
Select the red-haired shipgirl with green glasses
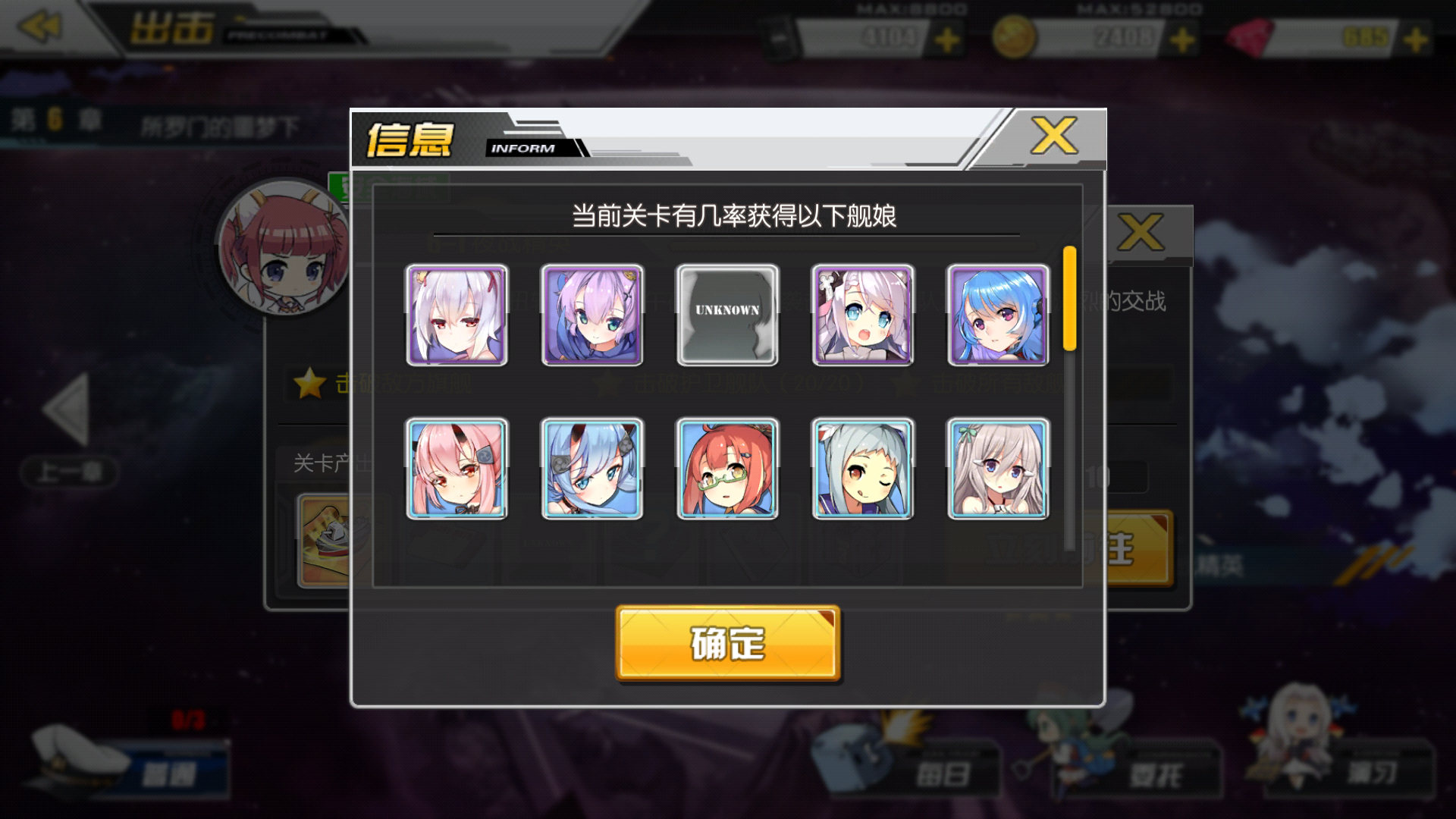727,469
